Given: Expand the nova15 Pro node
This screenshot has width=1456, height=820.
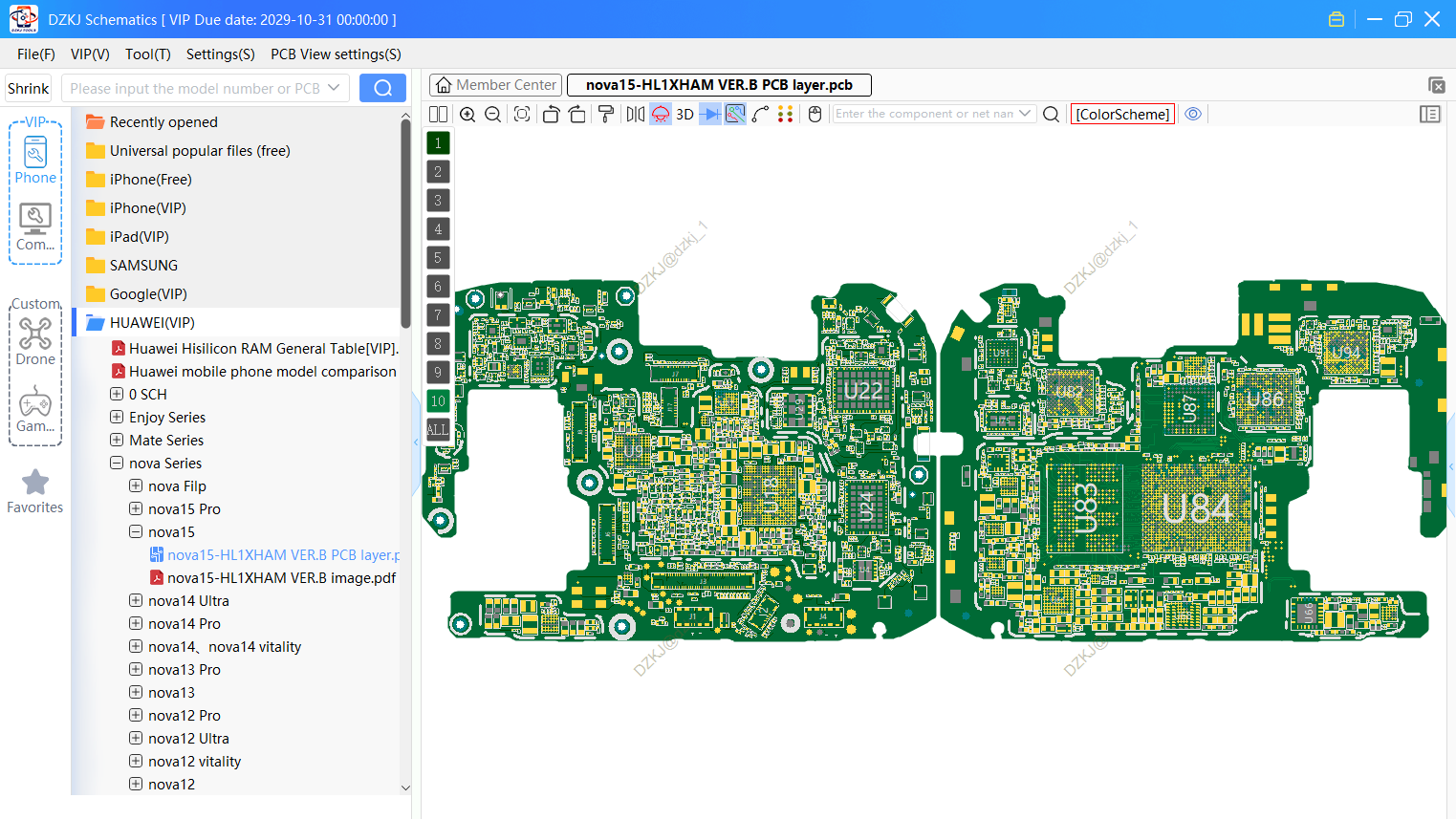Looking at the screenshot, I should point(136,508).
